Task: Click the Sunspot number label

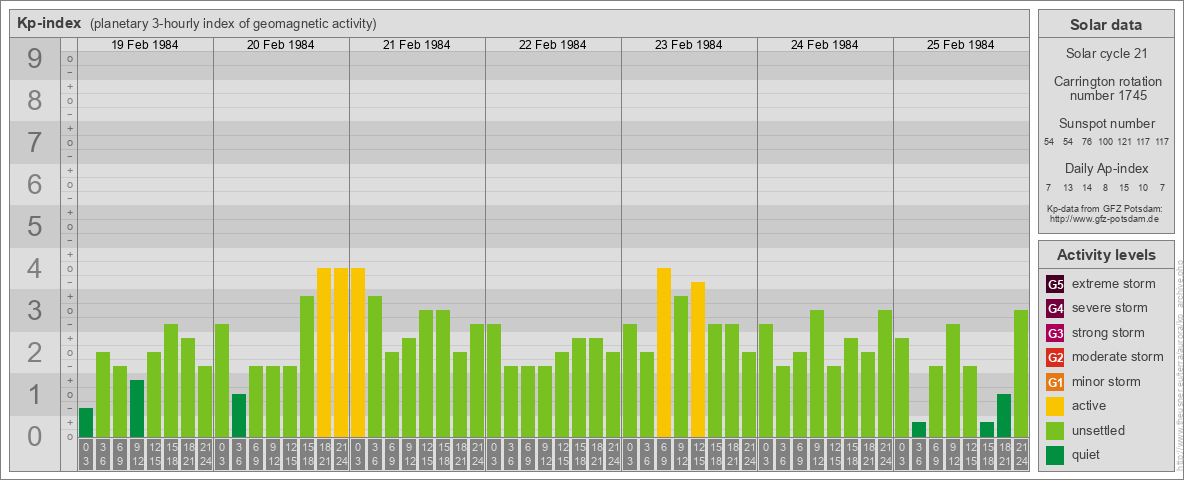Action: pyautogui.click(x=1106, y=124)
